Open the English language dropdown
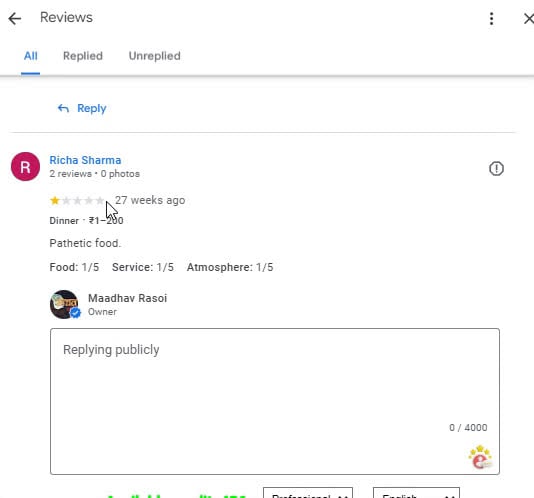The height and width of the screenshot is (498, 534). click(x=417, y=493)
